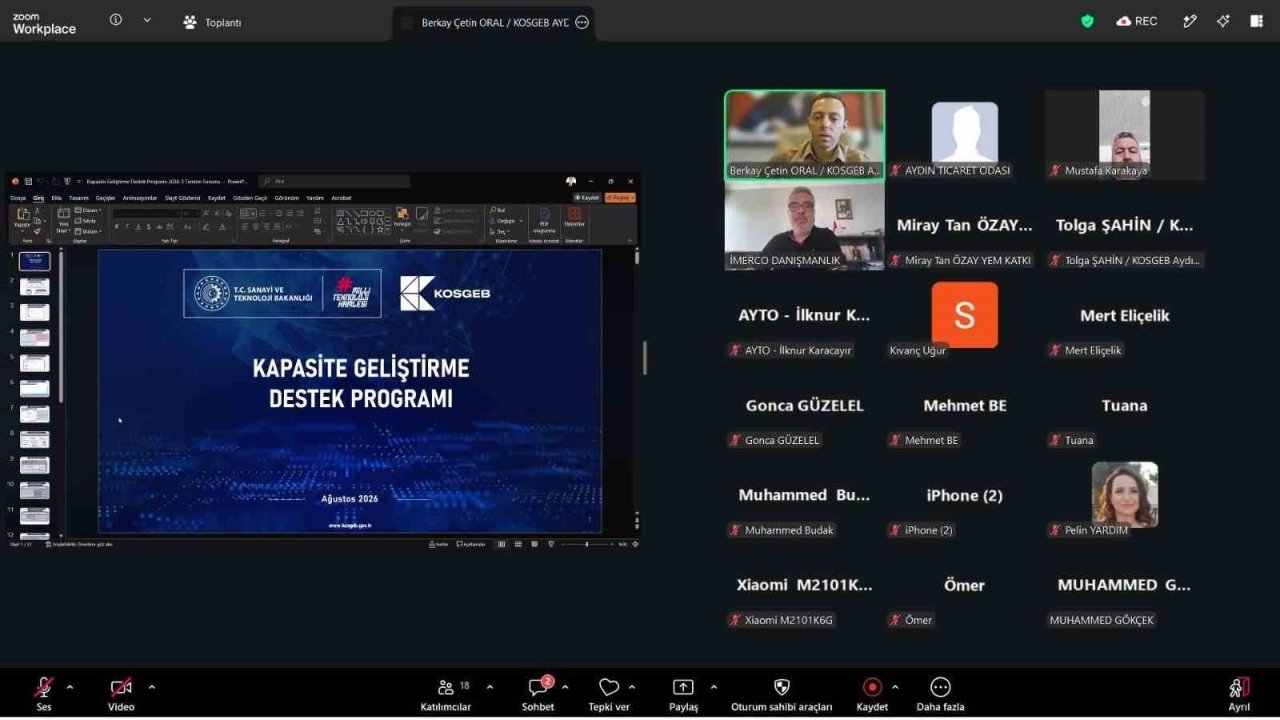This screenshot has height=720, width=1280.
Task: Click the PowerPoint Paylaş button in ribbon
Action: tap(620, 198)
